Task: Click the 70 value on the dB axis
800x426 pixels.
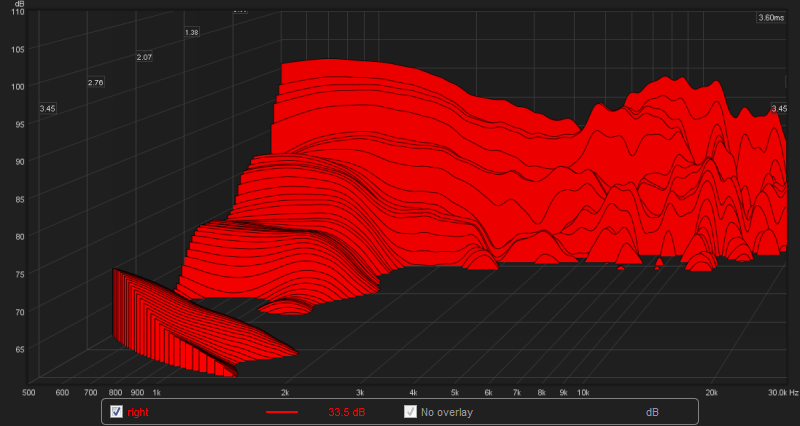Action: [19, 311]
